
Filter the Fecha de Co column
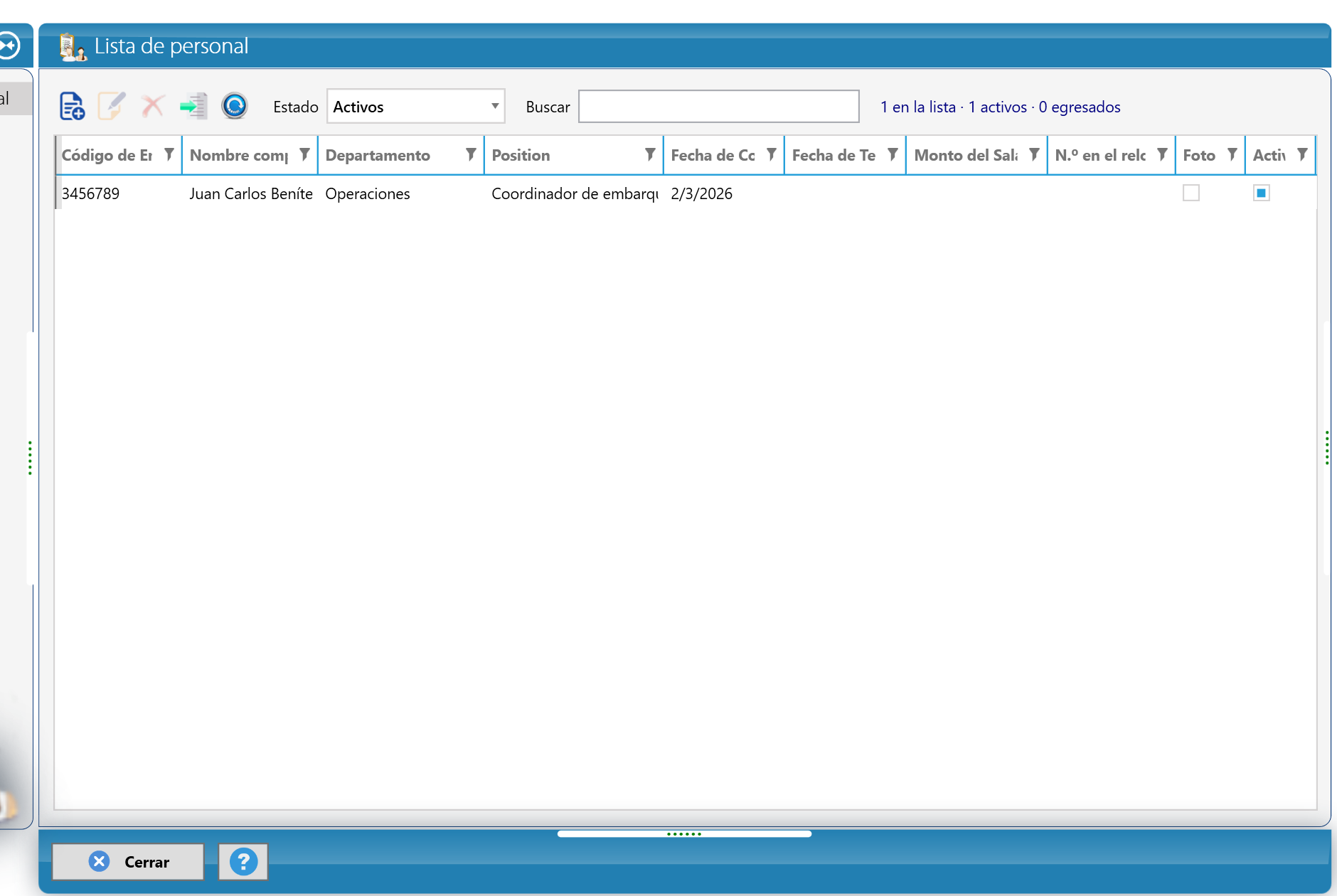coord(771,154)
